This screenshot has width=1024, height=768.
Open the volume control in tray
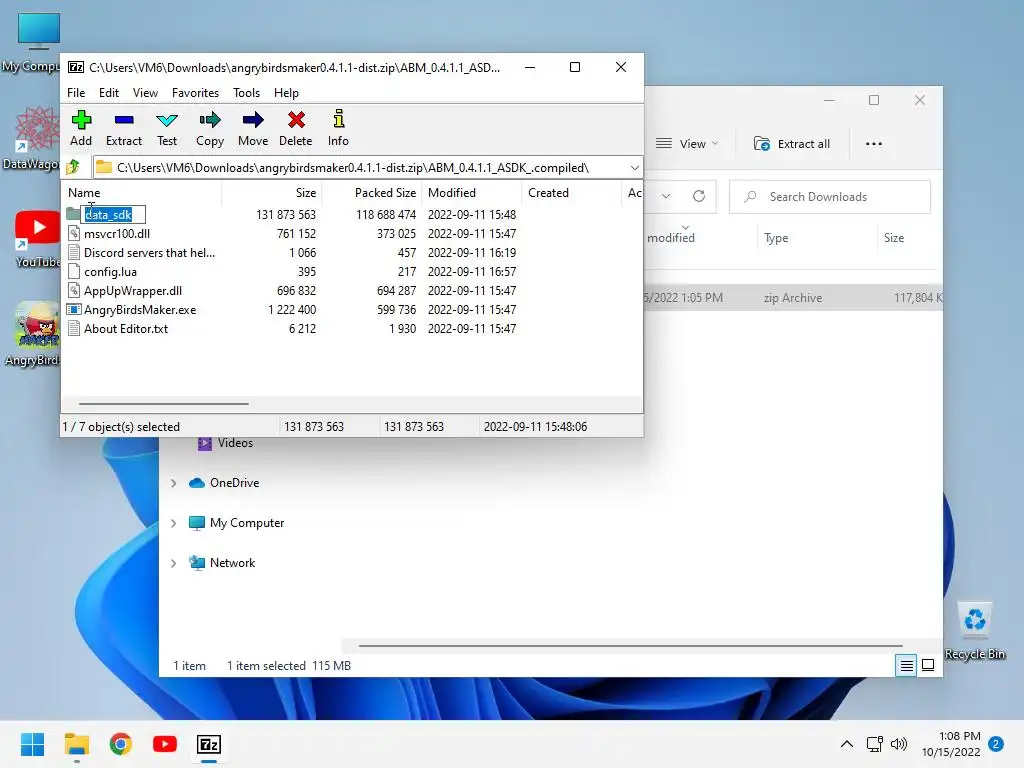coord(899,744)
